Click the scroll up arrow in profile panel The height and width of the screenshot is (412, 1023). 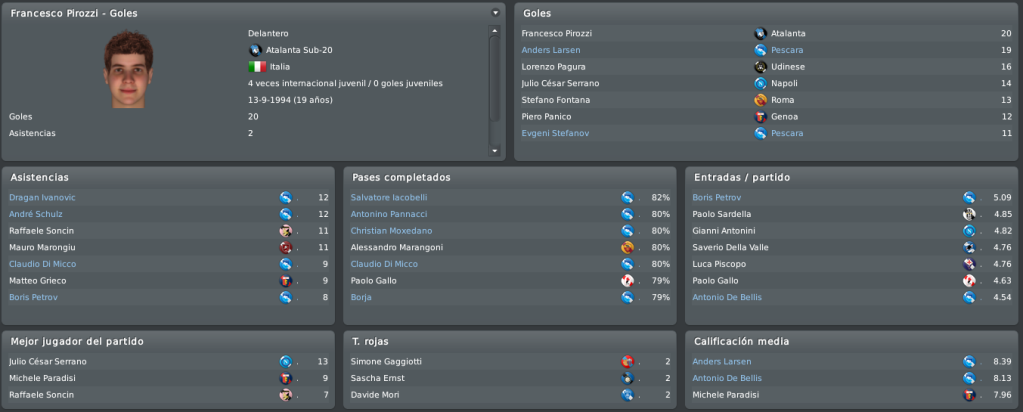[495, 31]
